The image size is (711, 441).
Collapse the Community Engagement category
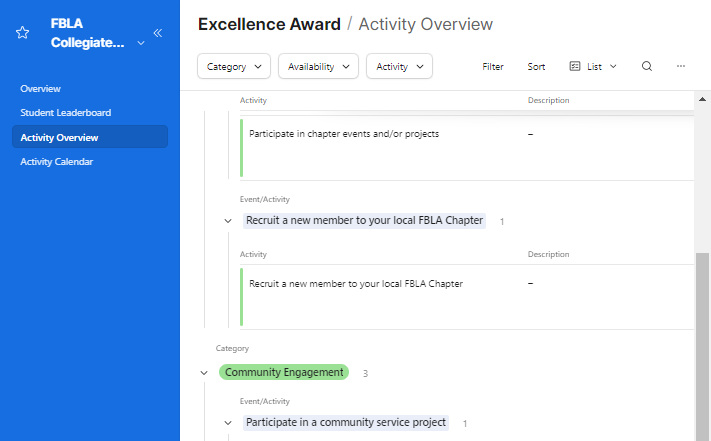coord(204,373)
